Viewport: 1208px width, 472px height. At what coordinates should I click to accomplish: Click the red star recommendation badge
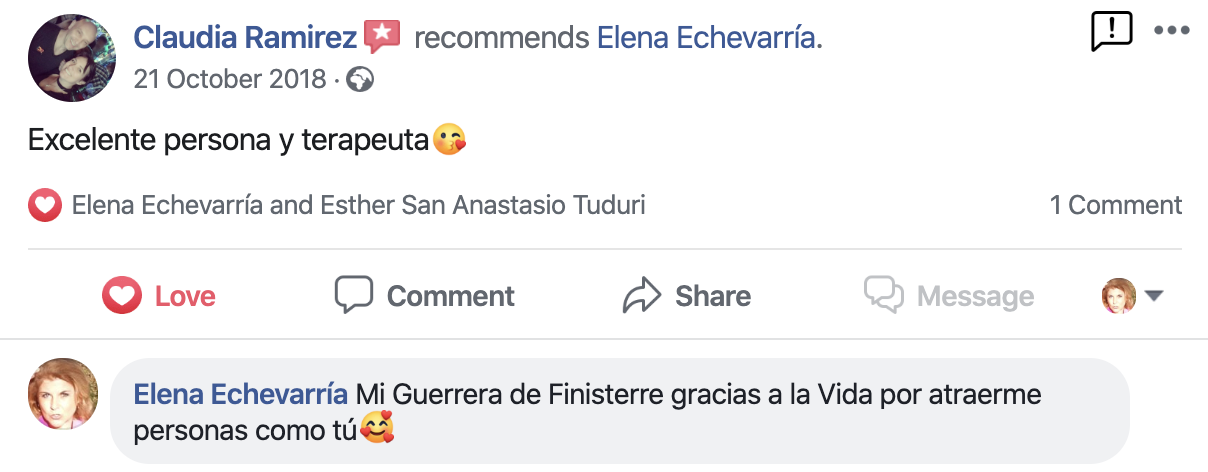[x=382, y=37]
